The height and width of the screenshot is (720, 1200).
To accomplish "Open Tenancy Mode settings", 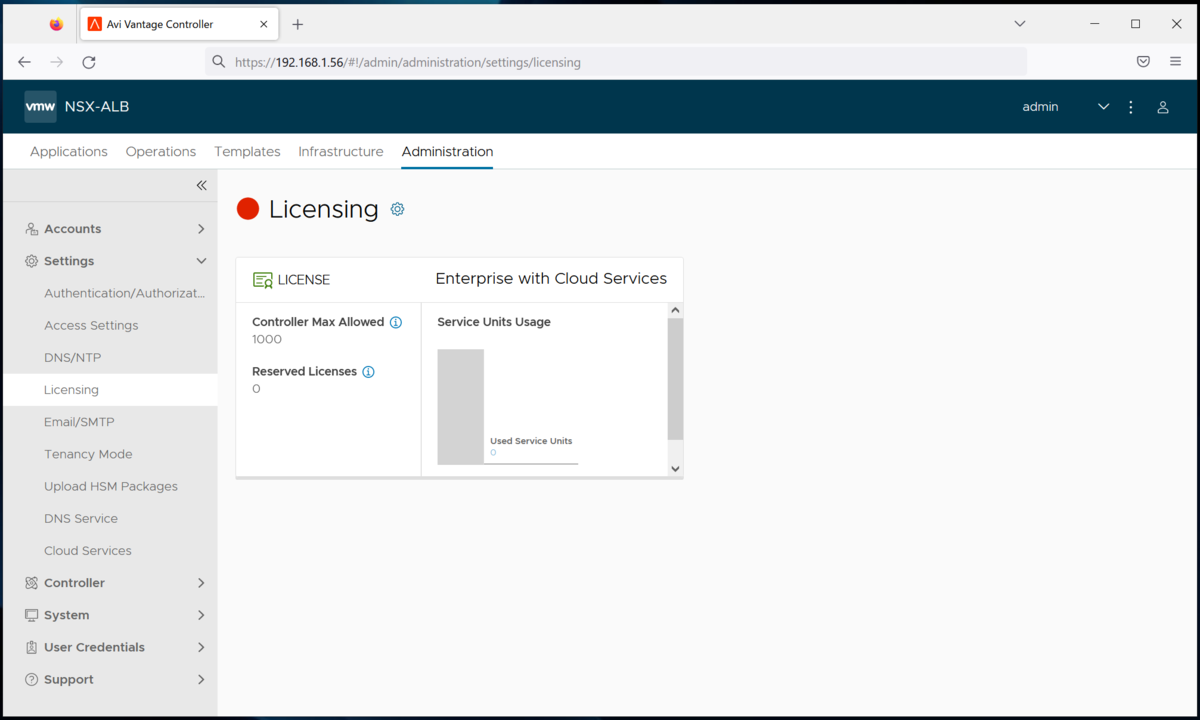I will coord(88,454).
